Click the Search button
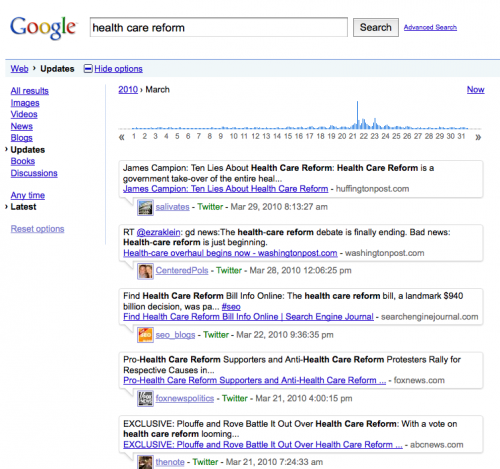The image size is (500, 469). tap(376, 27)
